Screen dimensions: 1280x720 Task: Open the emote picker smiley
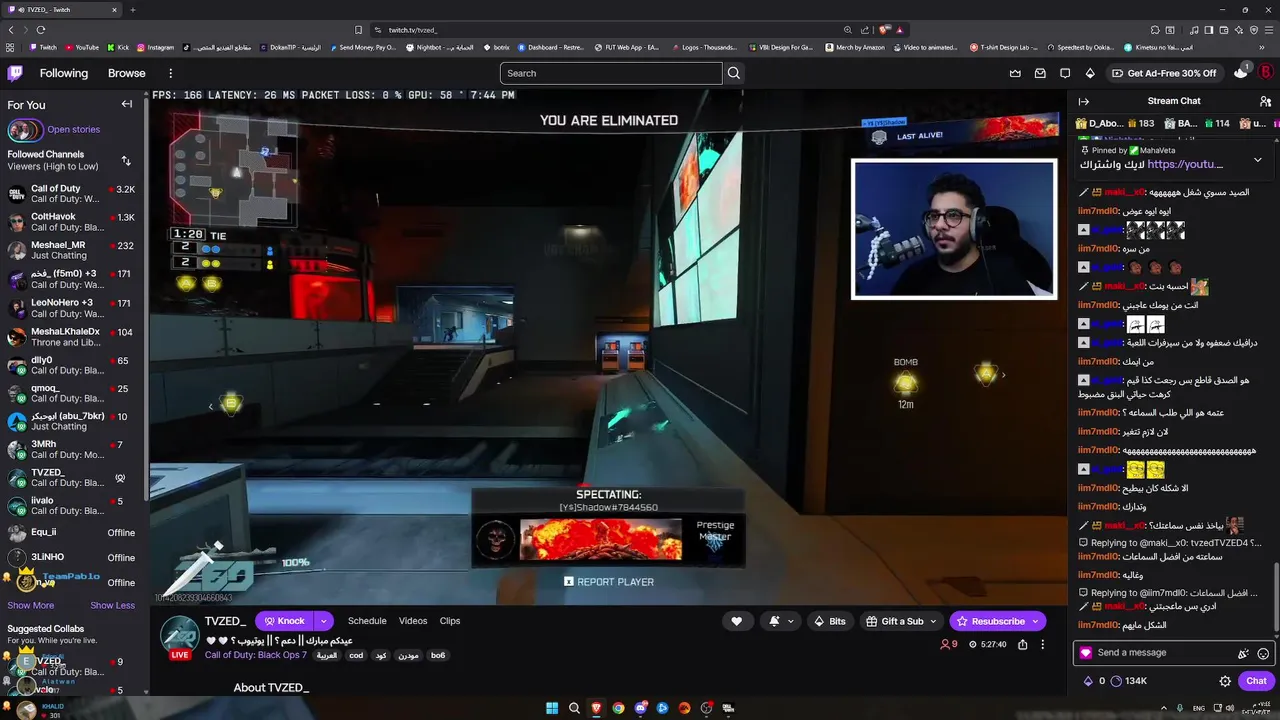(1263, 653)
